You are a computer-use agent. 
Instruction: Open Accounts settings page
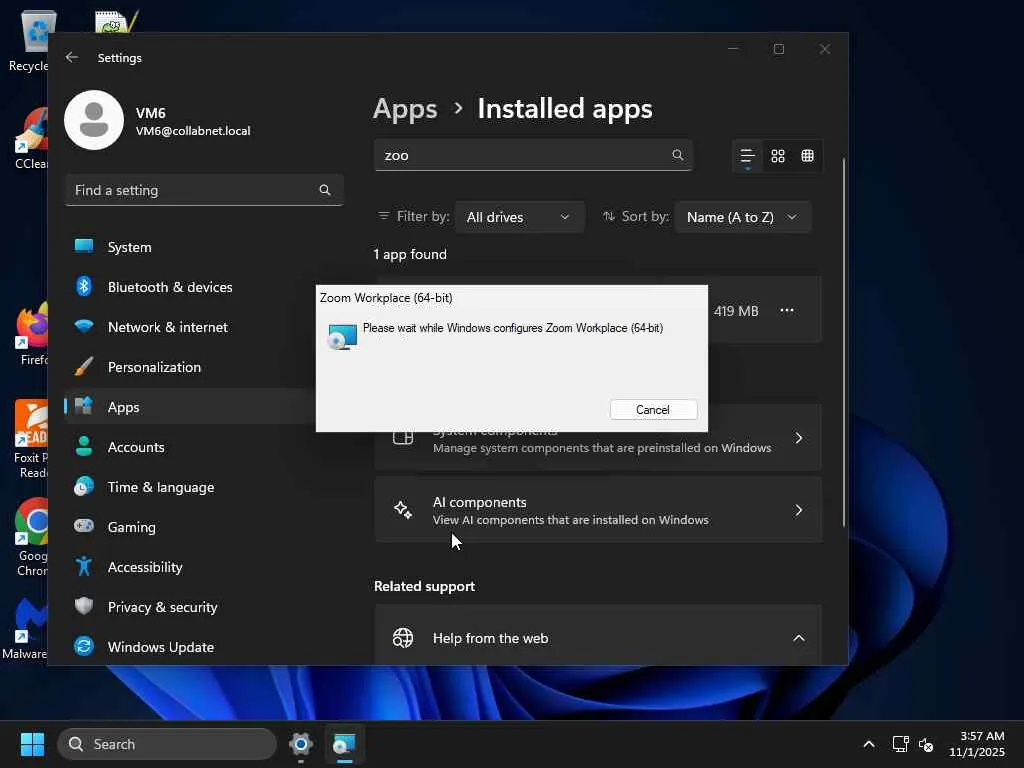[x=189, y=447]
